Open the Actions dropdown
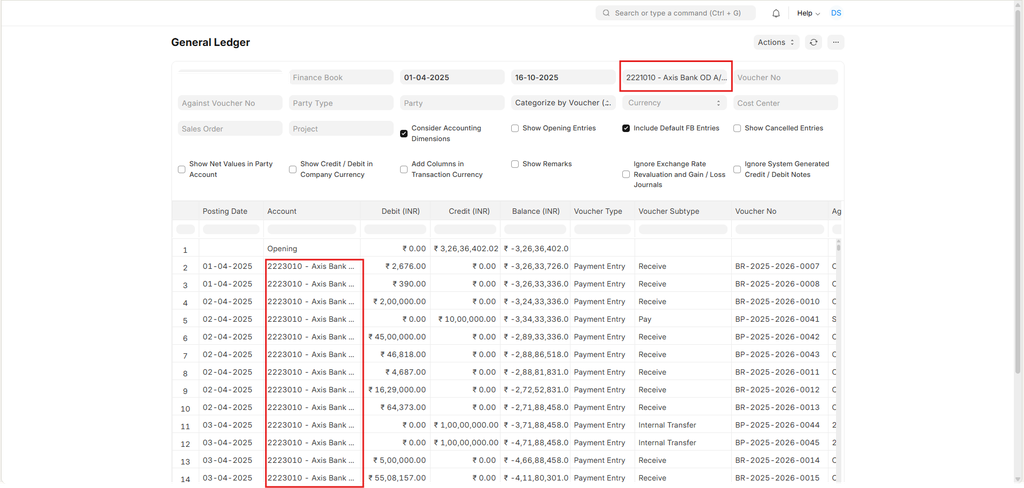The image size is (1024, 488). click(776, 42)
